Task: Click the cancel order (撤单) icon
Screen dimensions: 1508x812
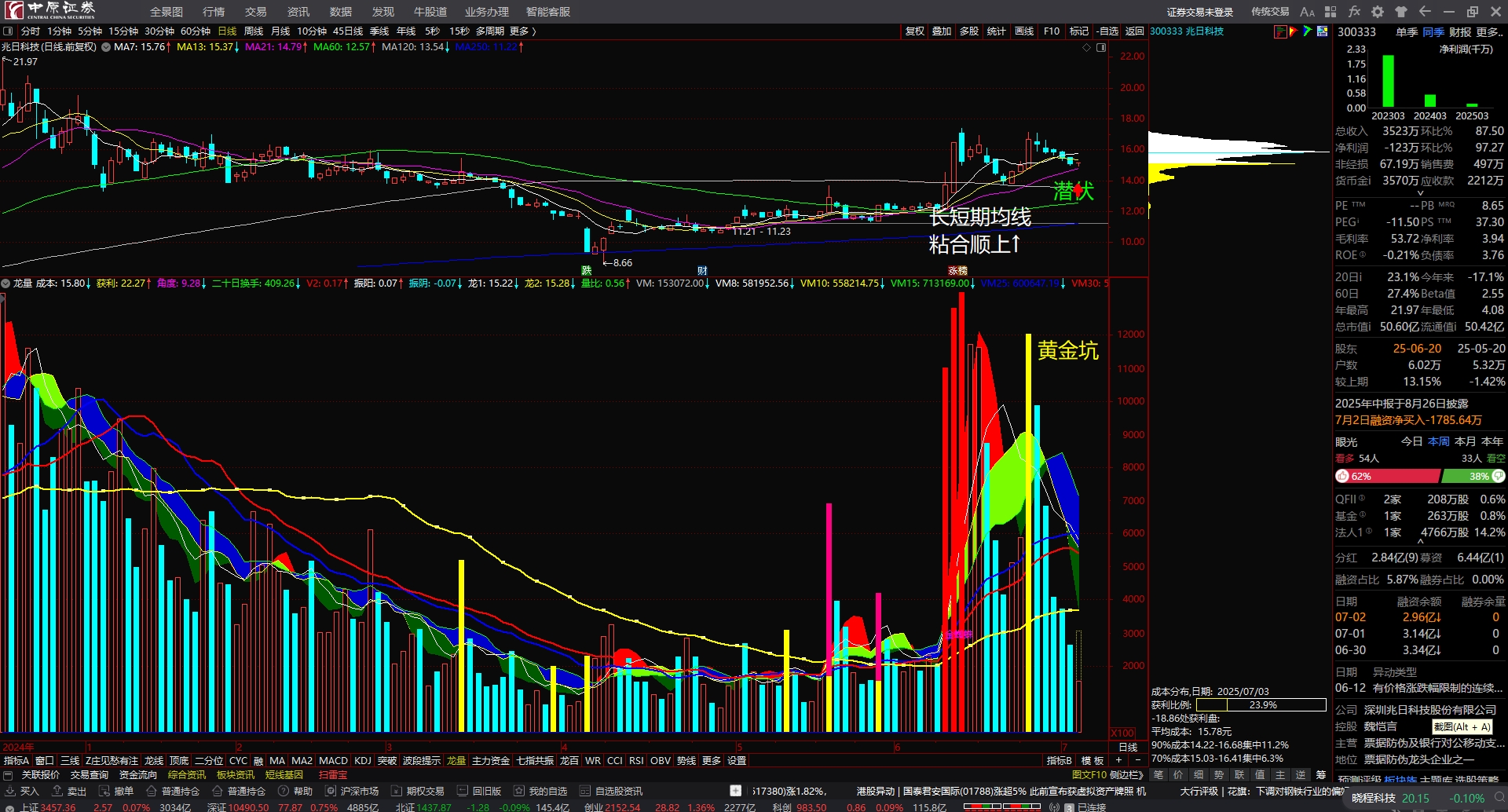Action: click(x=104, y=791)
